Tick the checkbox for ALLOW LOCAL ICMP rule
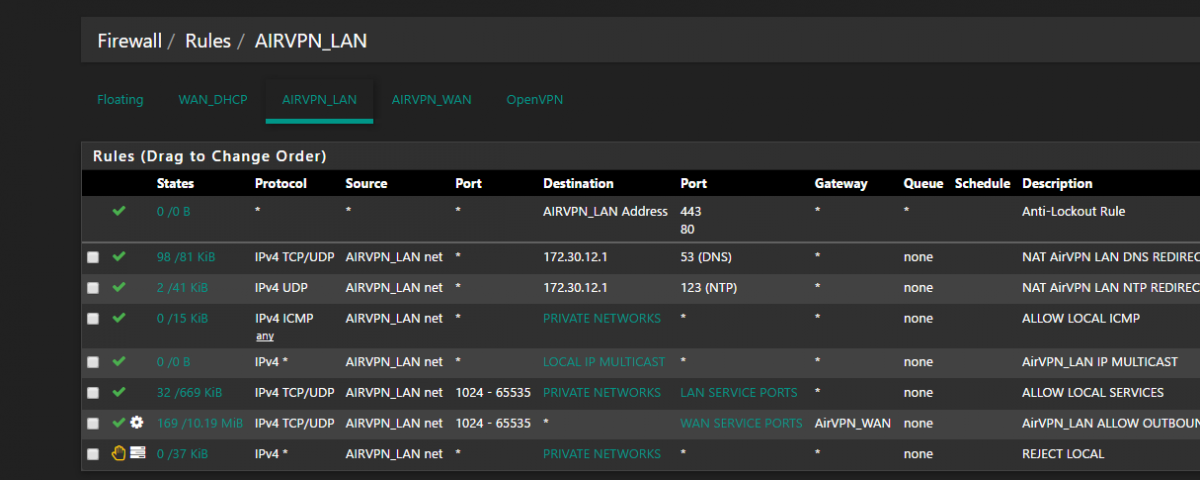This screenshot has width=1200, height=480. pos(93,319)
